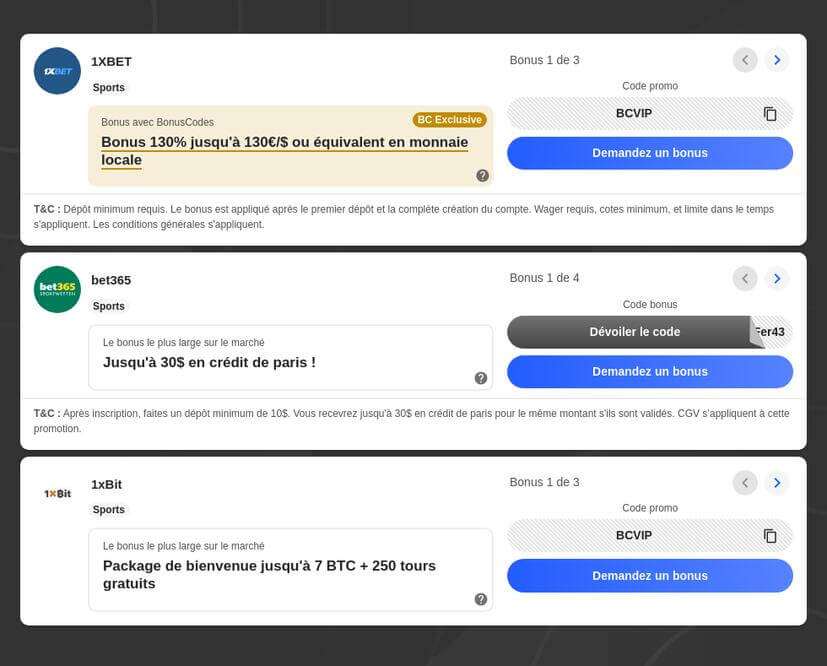Viewport: 827px width, 666px height.
Task: Select the BC Exclusive badge
Action: coord(450,120)
